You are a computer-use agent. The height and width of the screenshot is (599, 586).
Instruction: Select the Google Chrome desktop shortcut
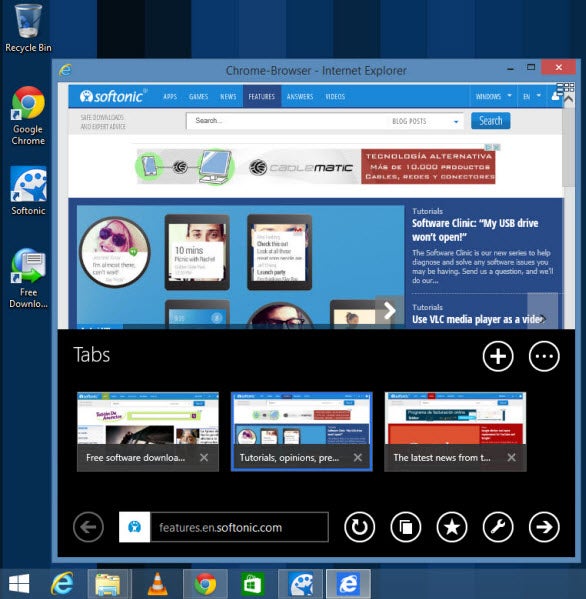coord(28,116)
